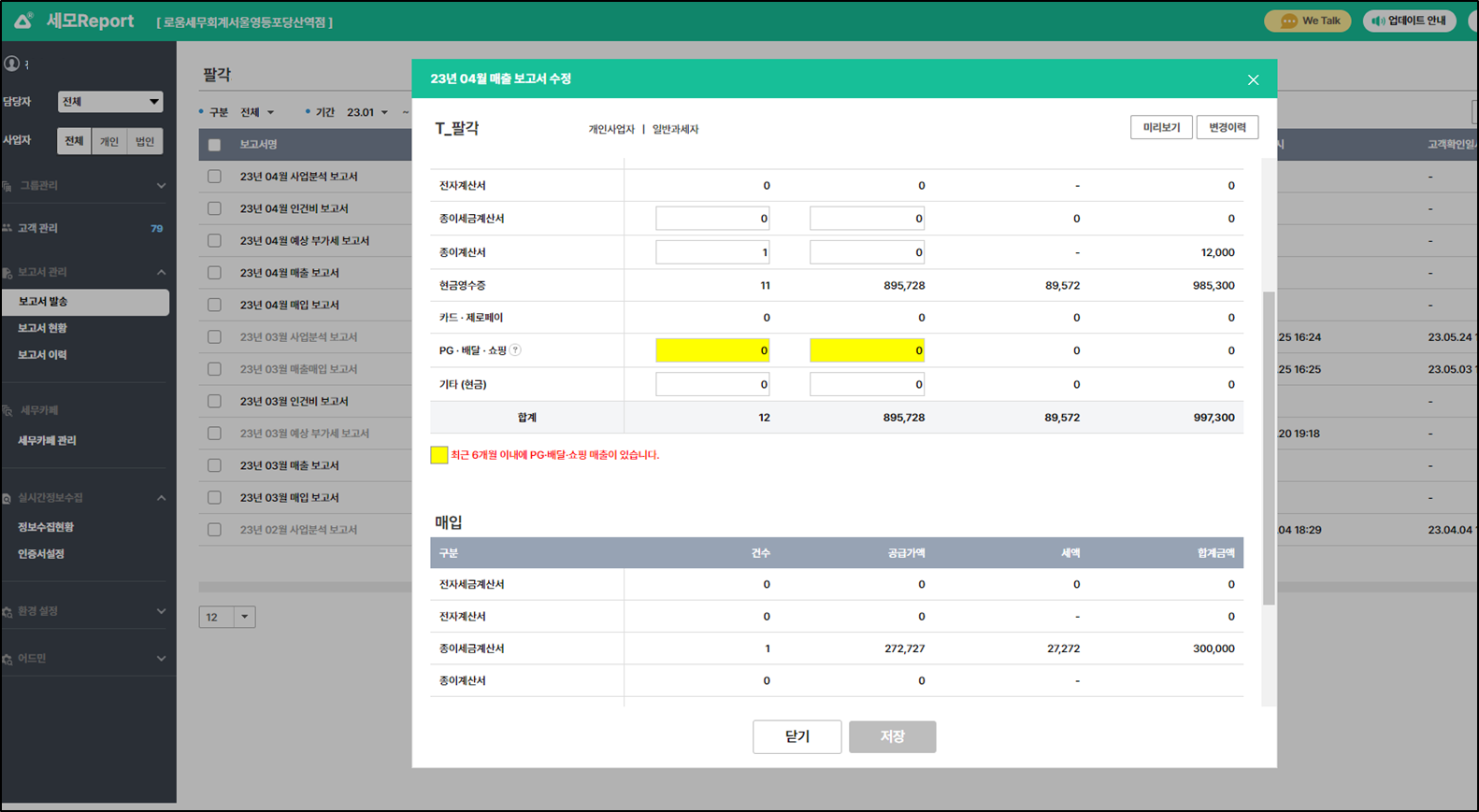Click the 고객 관리 sidebar icon item
The height and width of the screenshot is (812, 1479).
[7, 228]
